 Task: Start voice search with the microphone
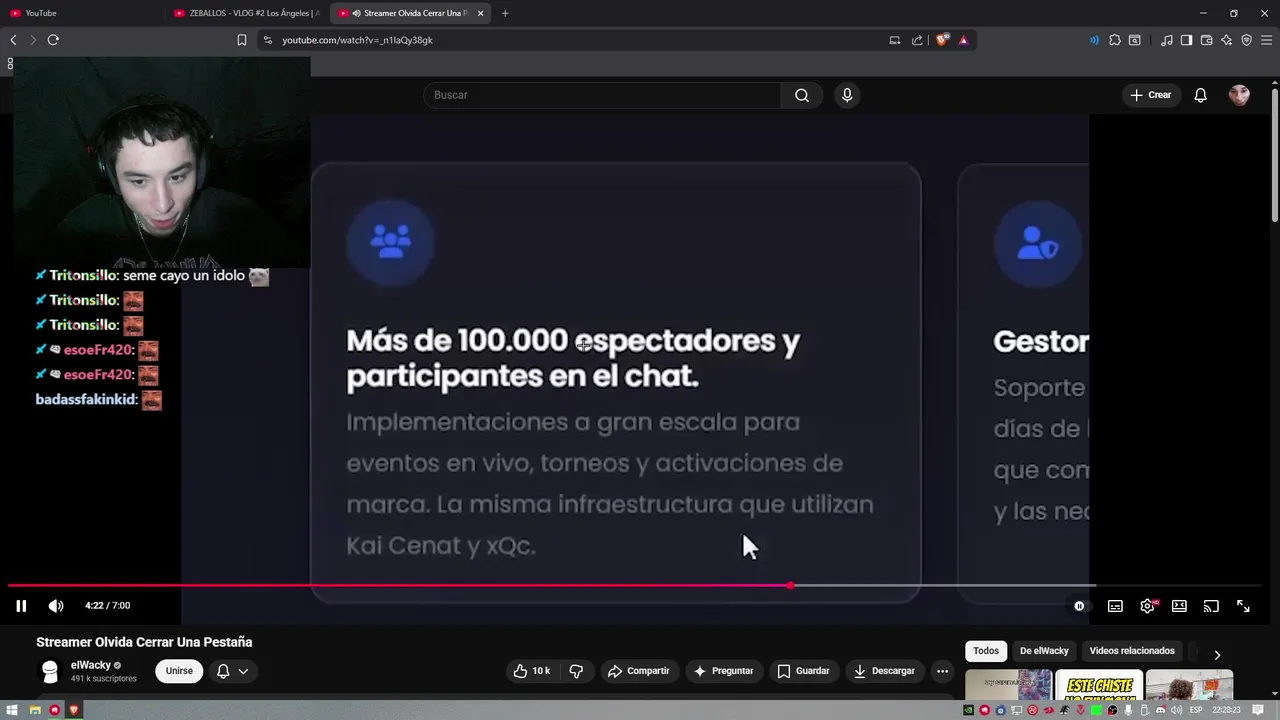[847, 95]
